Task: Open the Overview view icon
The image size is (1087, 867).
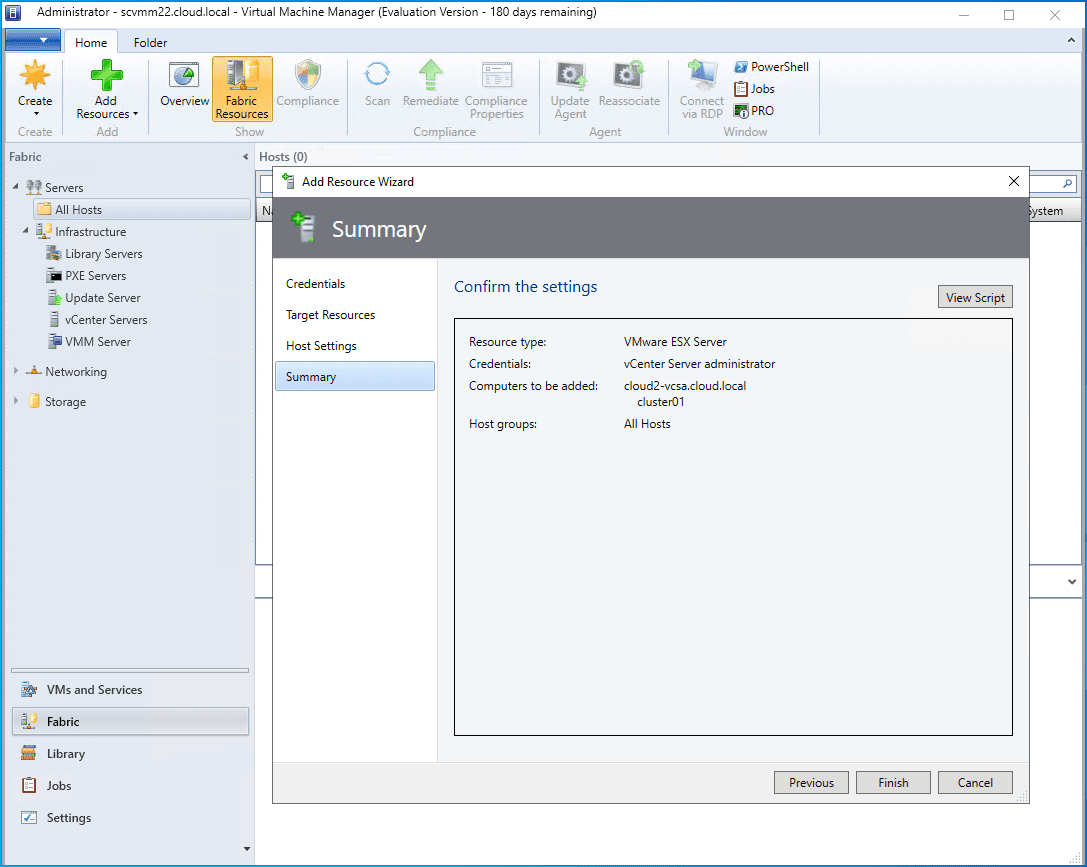Action: (184, 77)
